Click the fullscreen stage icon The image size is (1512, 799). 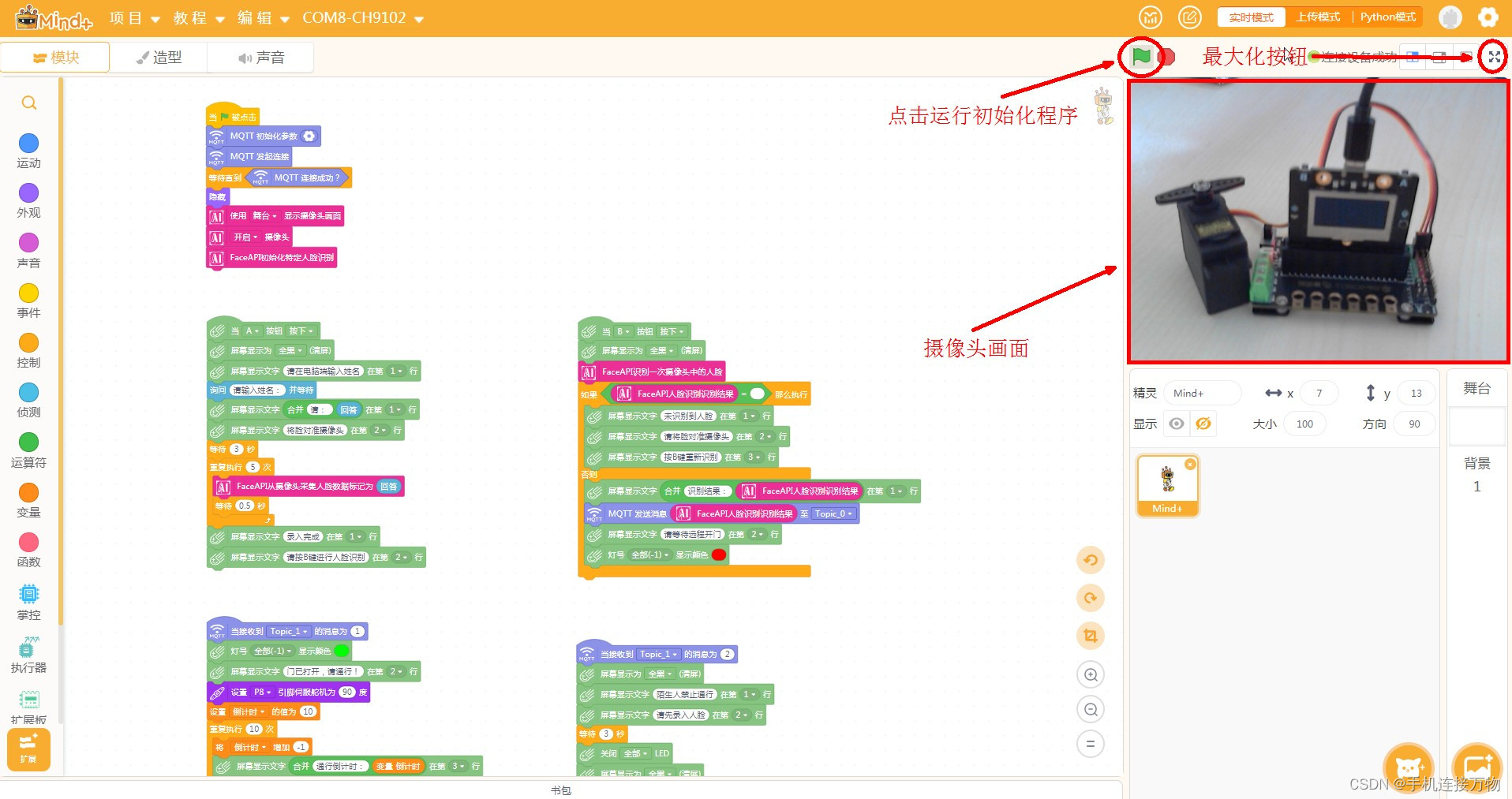click(x=1494, y=57)
